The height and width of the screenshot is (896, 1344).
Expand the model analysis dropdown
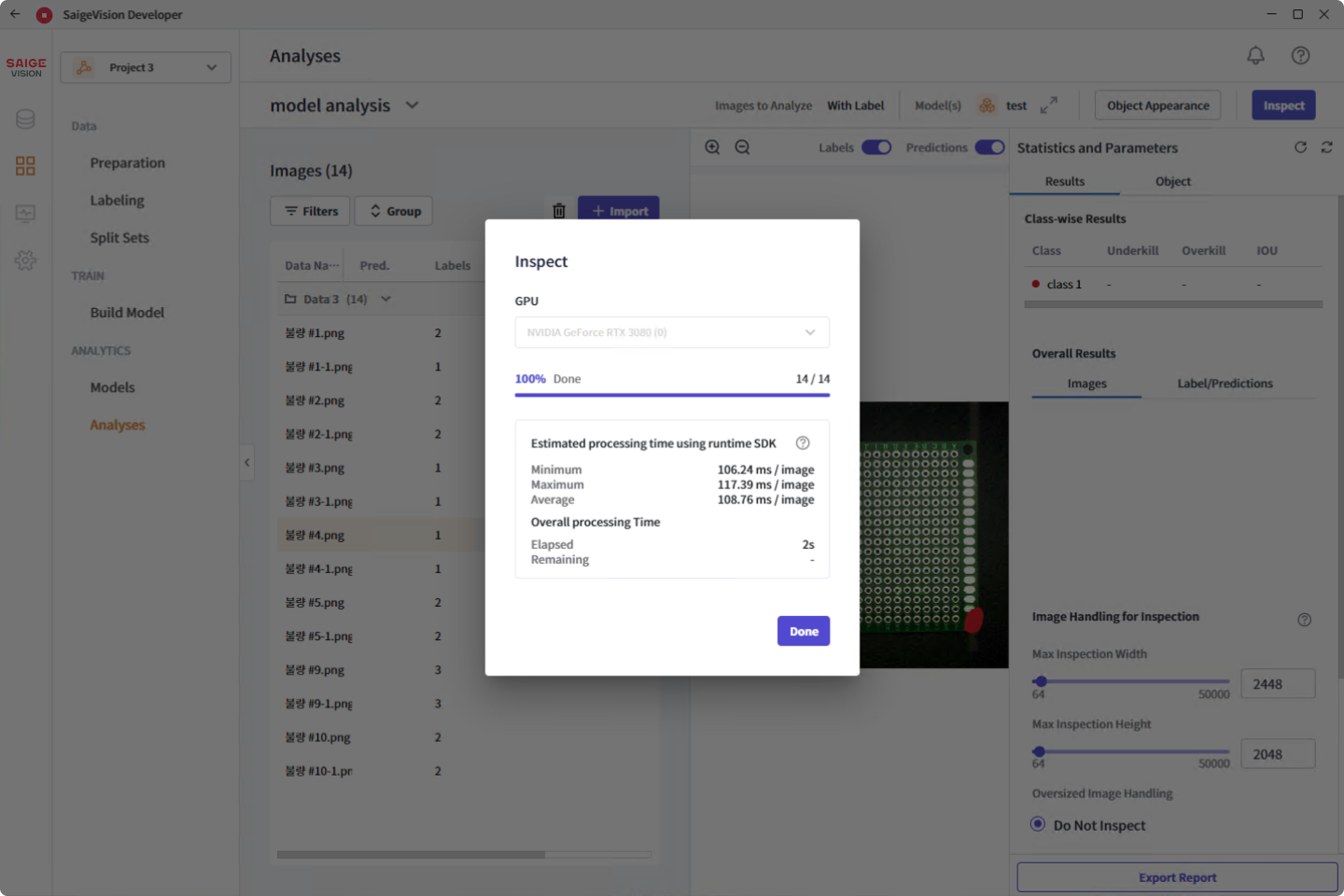[x=412, y=105]
